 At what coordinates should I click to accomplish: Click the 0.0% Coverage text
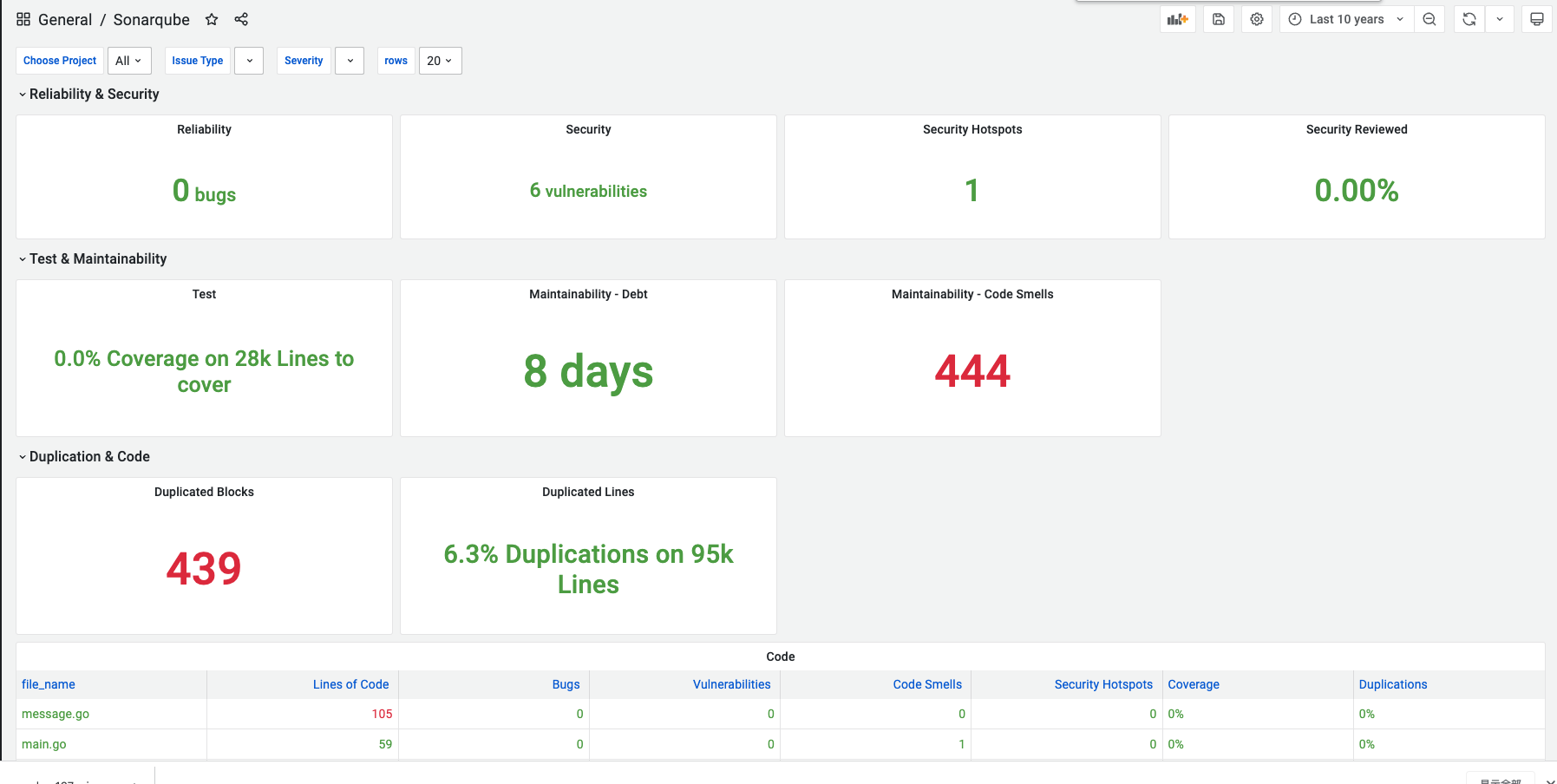click(x=204, y=371)
